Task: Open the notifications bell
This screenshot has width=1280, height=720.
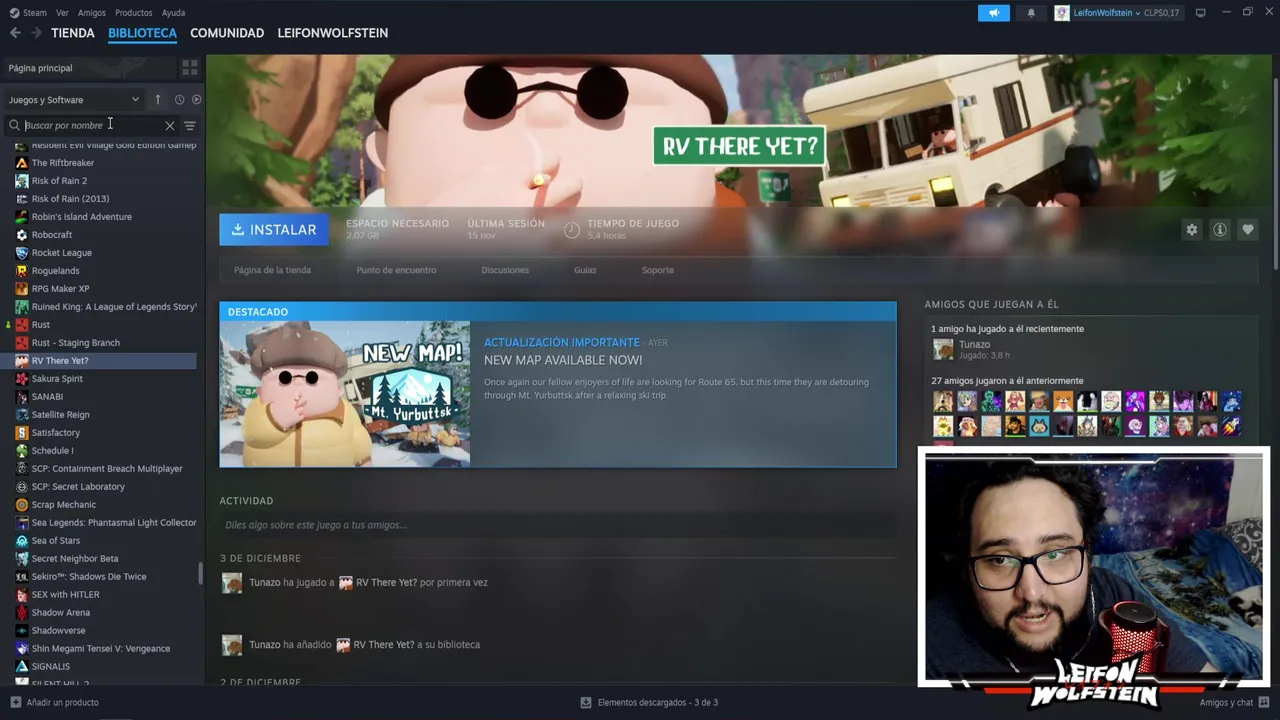Action: [1031, 13]
